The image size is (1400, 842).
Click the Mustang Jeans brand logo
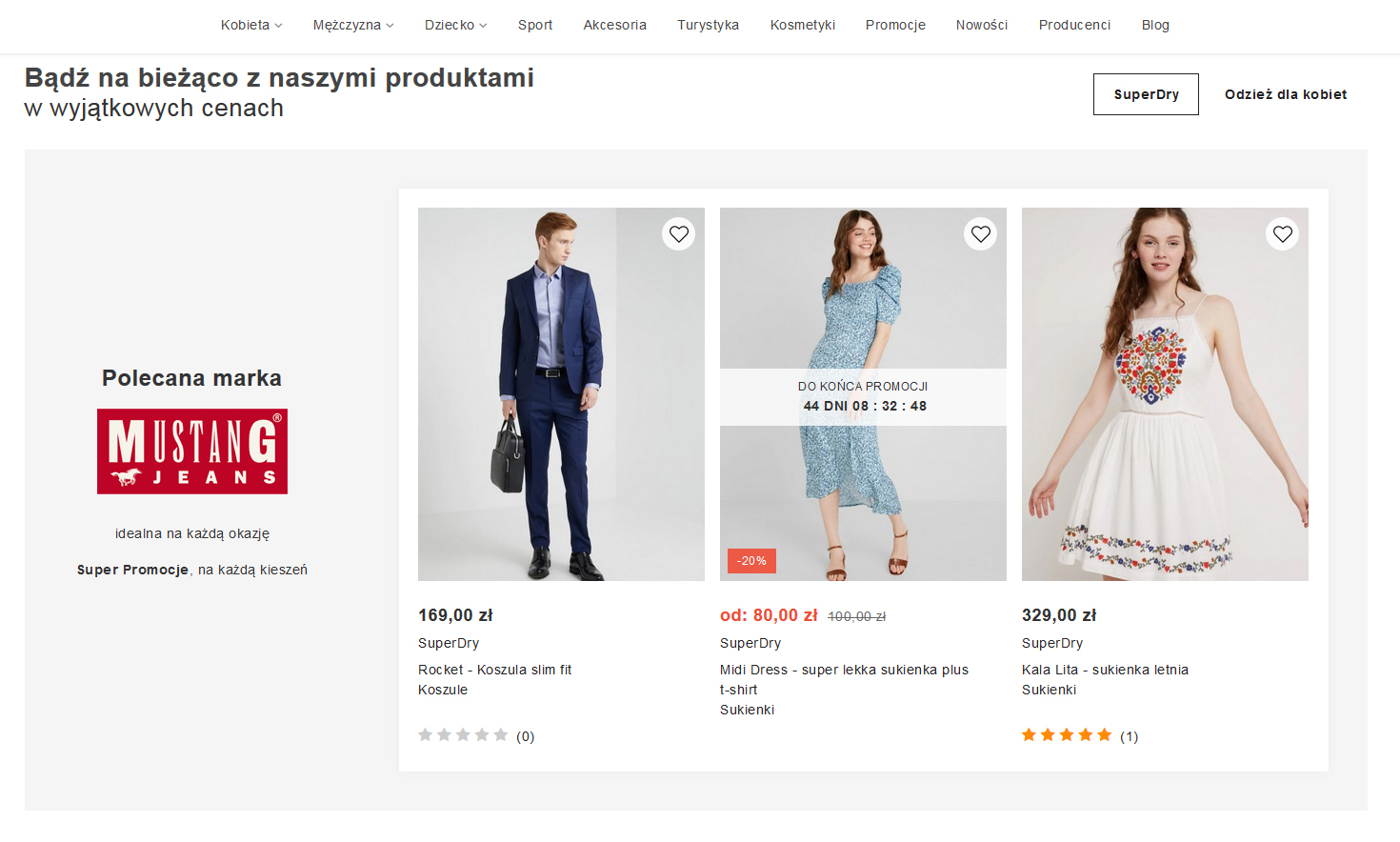click(x=192, y=451)
